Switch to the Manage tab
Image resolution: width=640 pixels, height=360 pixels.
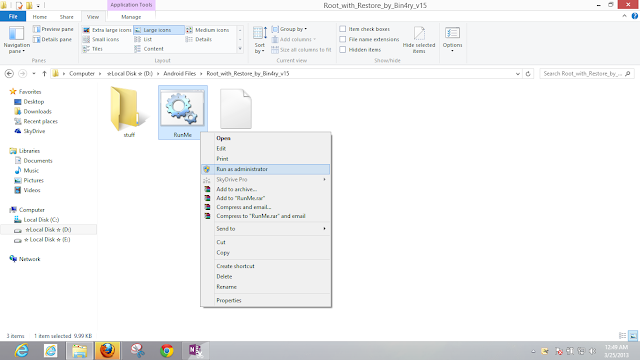pos(131,17)
